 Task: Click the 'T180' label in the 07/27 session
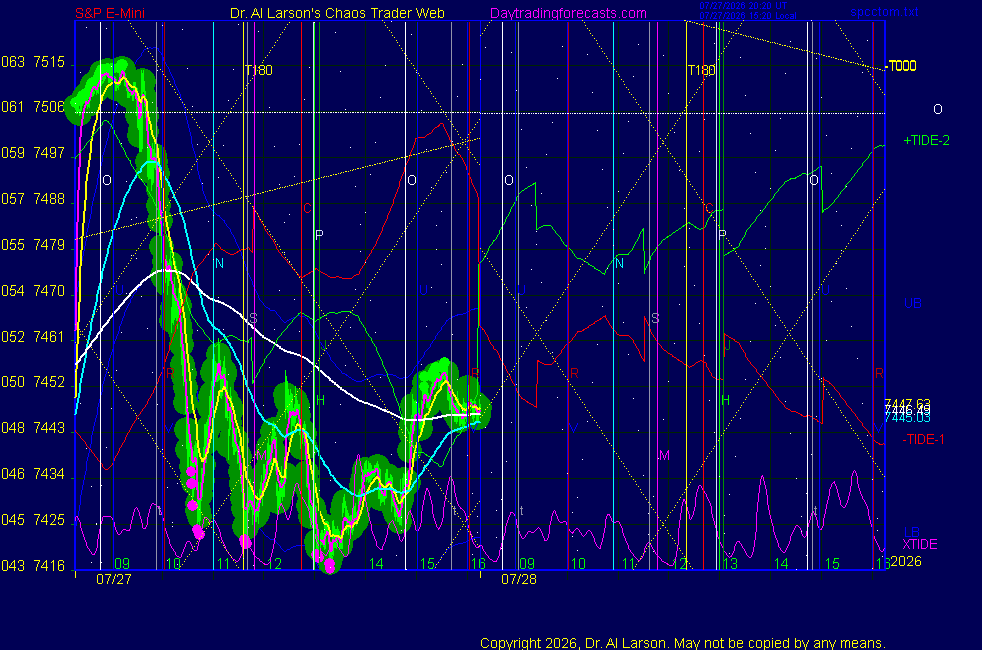[259, 70]
